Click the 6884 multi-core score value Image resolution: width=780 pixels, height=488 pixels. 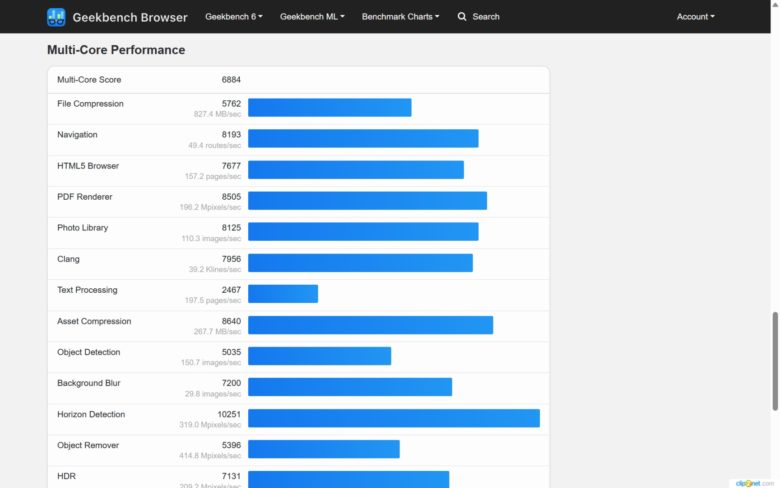click(231, 80)
